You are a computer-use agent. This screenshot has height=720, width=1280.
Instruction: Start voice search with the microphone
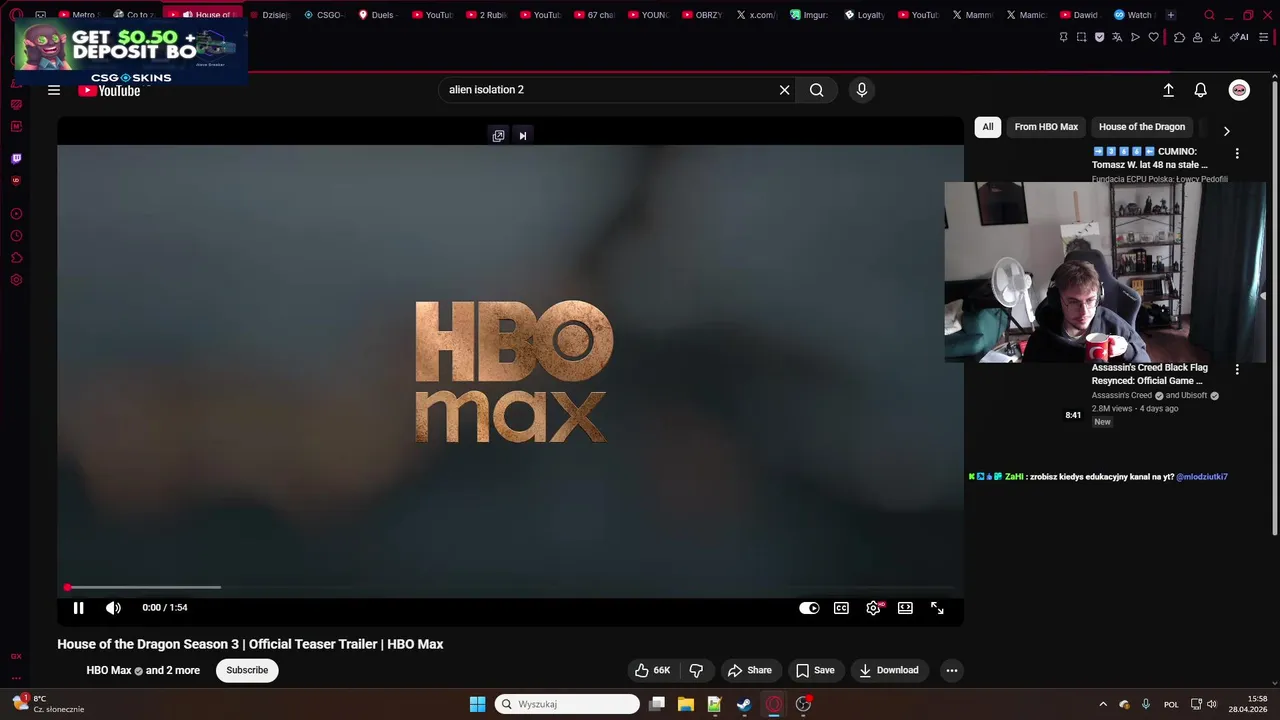tap(862, 90)
